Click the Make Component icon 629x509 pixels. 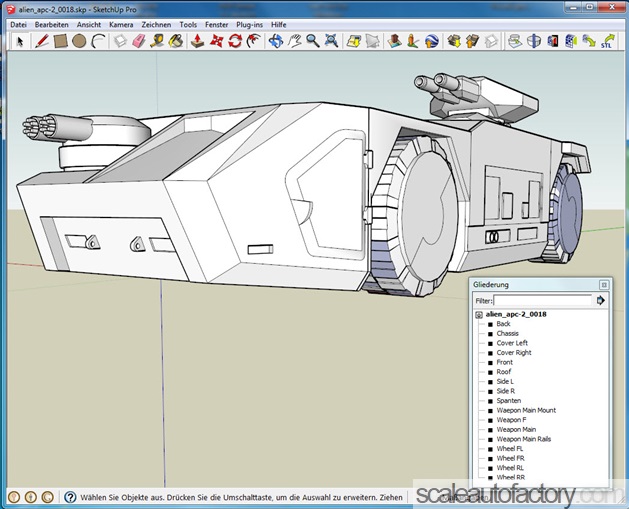[120, 41]
